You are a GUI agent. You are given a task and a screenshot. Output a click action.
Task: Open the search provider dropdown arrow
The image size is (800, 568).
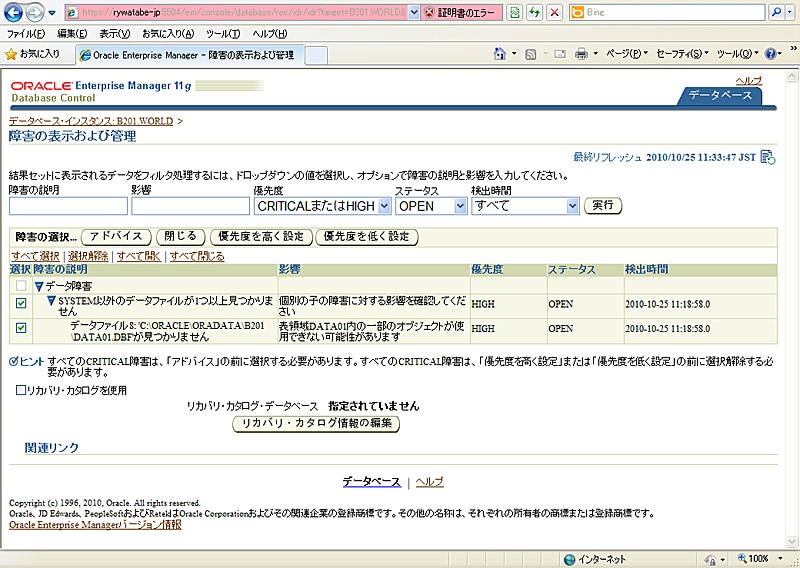pyautogui.click(x=790, y=12)
